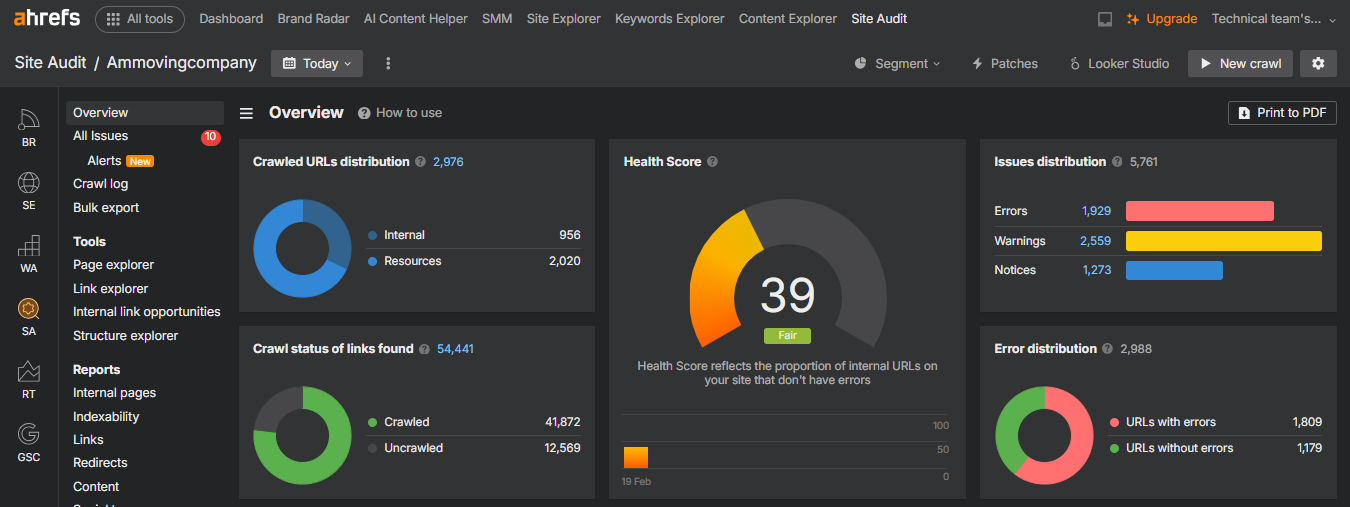Screen dimensions: 1350x507
Task: Open Structure explorer
Action: tap(125, 336)
